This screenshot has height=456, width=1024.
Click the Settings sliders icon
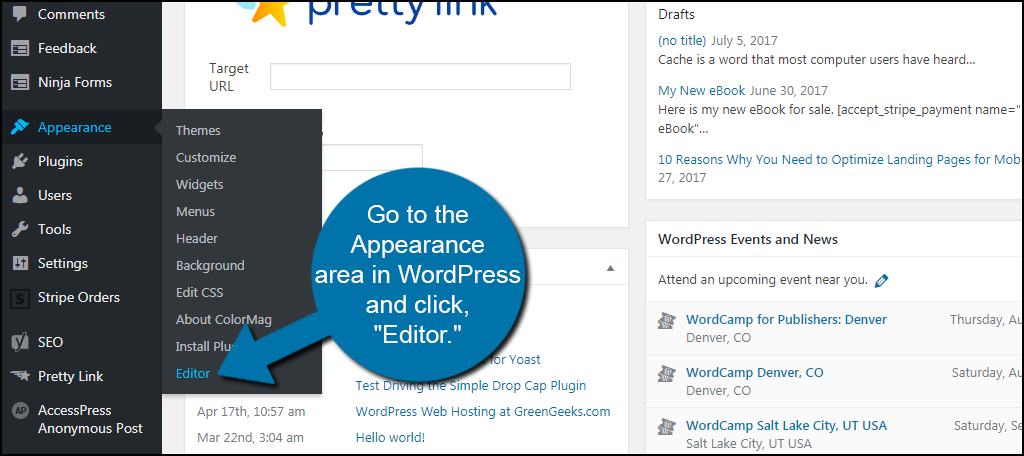[x=20, y=263]
